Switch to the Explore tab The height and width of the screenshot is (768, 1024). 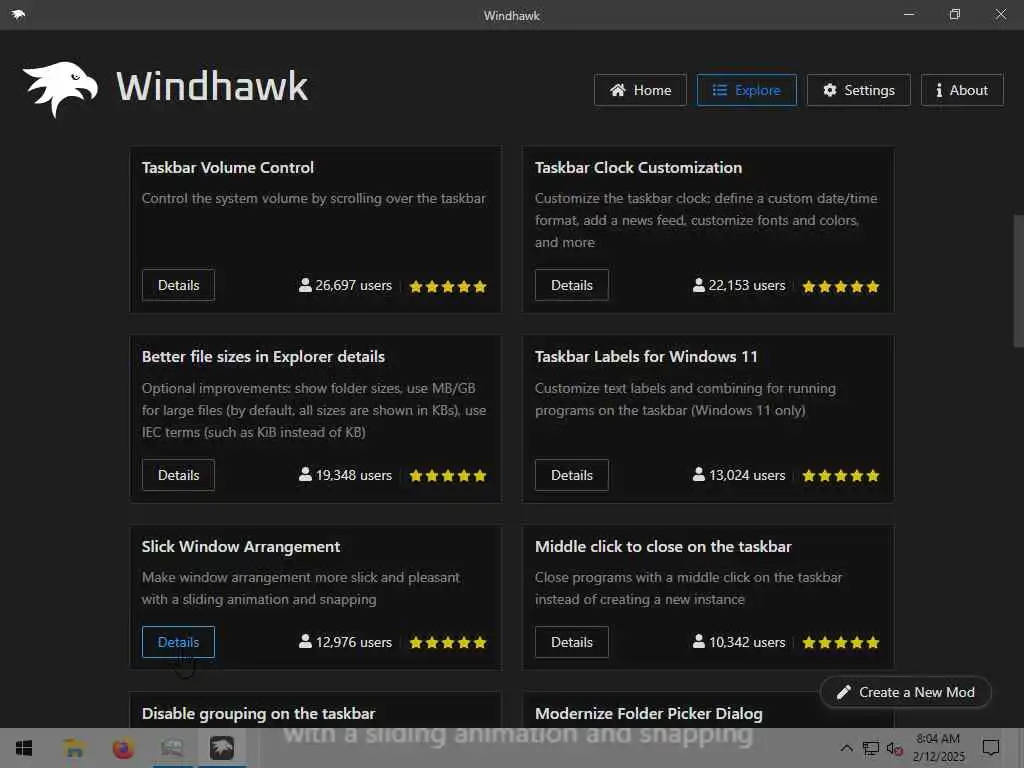pyautogui.click(x=746, y=90)
